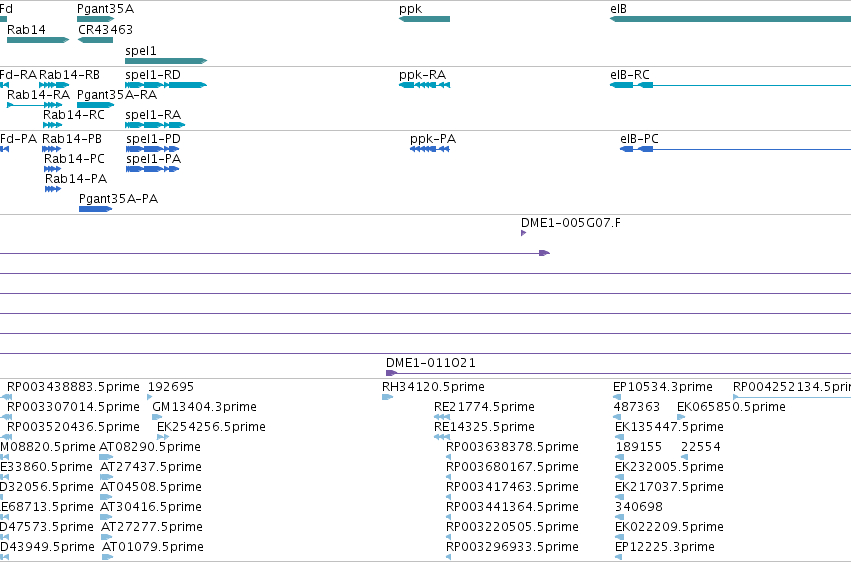Click the Rab14-PA protein feature
Image resolution: width=851 pixels, height=562 pixels.
pyautogui.click(x=53, y=189)
